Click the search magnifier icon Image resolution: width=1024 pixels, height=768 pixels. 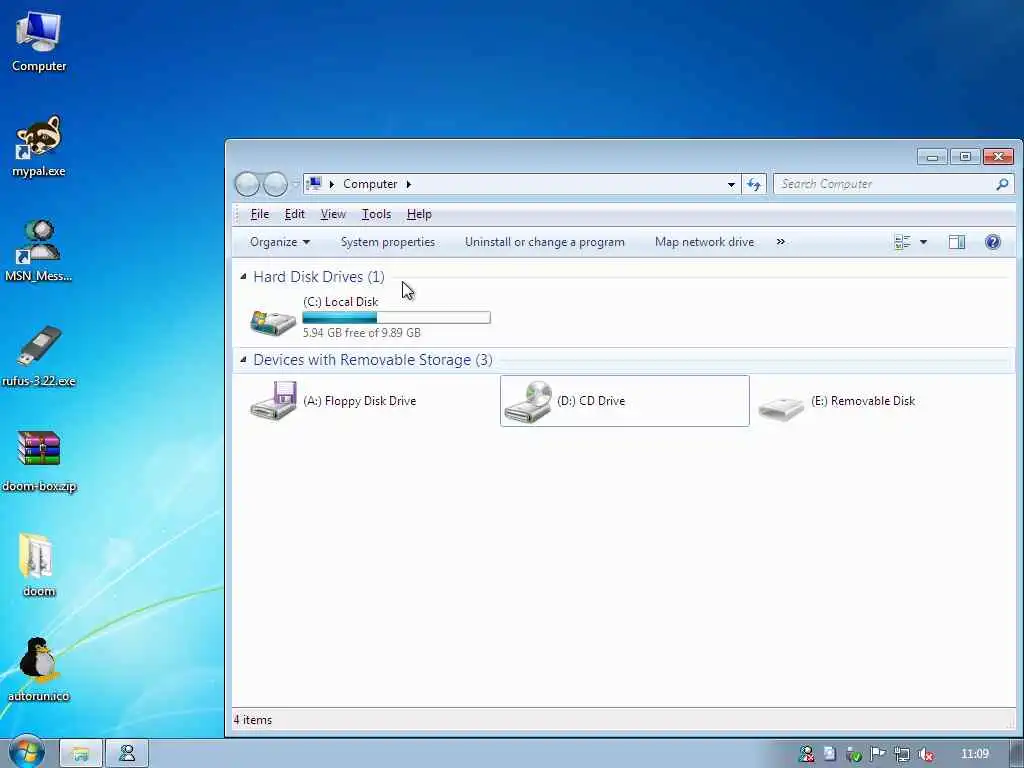(x=1002, y=184)
